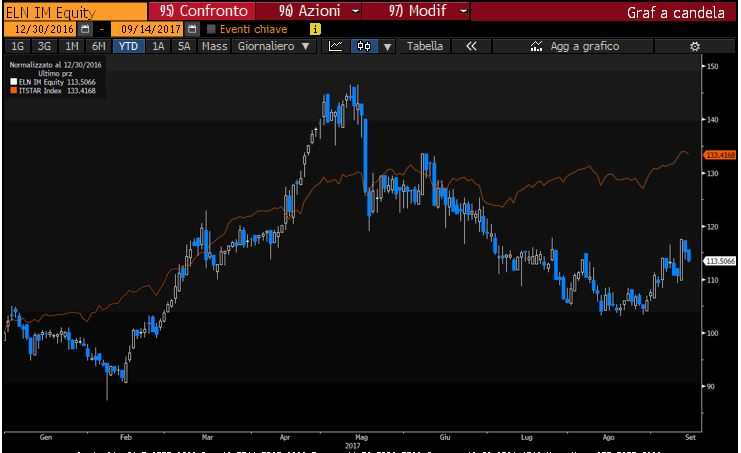Click the white 113.5066 price label on axis
Viewport: 741px width, 453px height.
click(720, 261)
